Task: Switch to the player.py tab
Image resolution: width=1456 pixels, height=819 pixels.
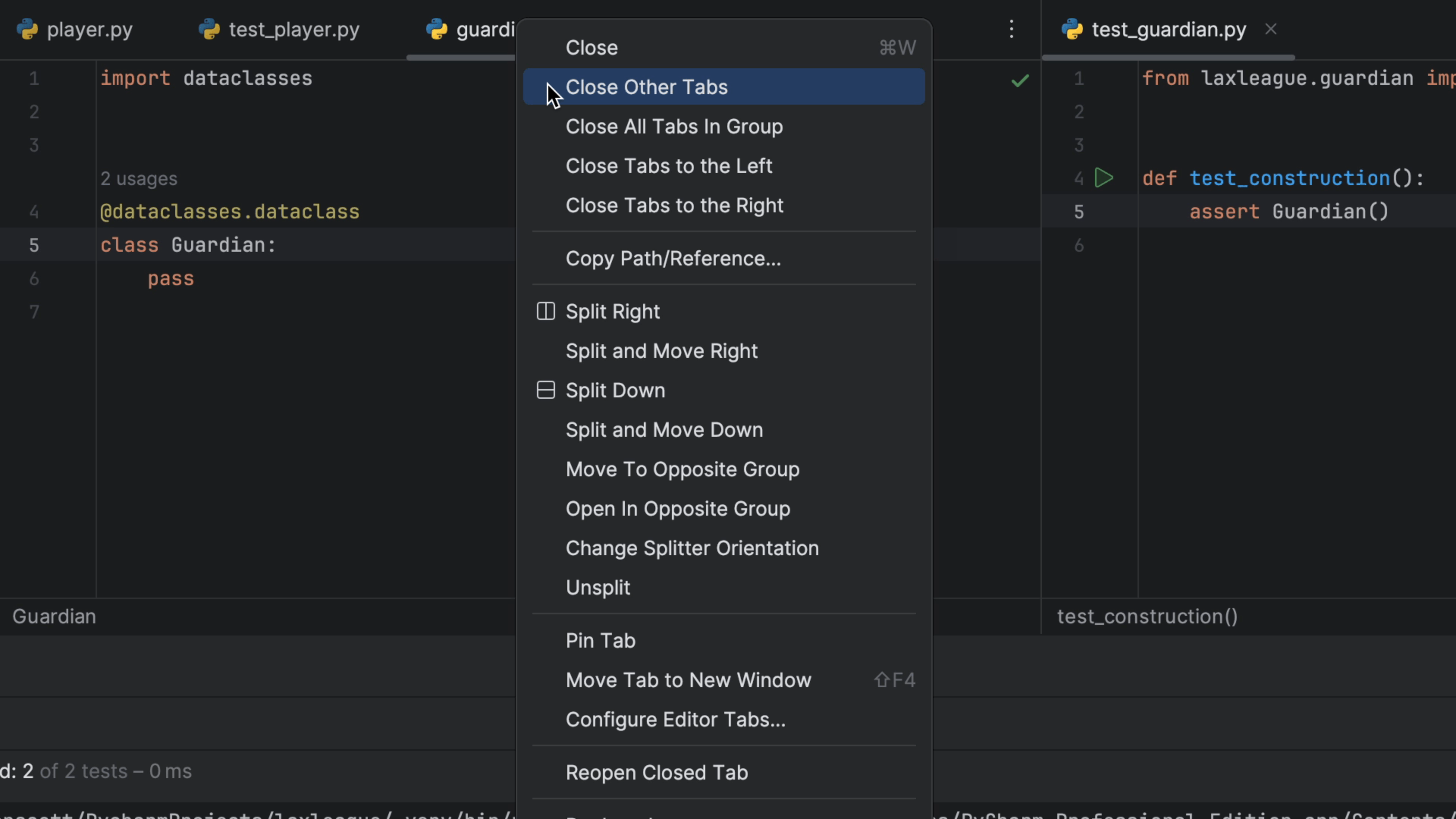Action: 89,30
